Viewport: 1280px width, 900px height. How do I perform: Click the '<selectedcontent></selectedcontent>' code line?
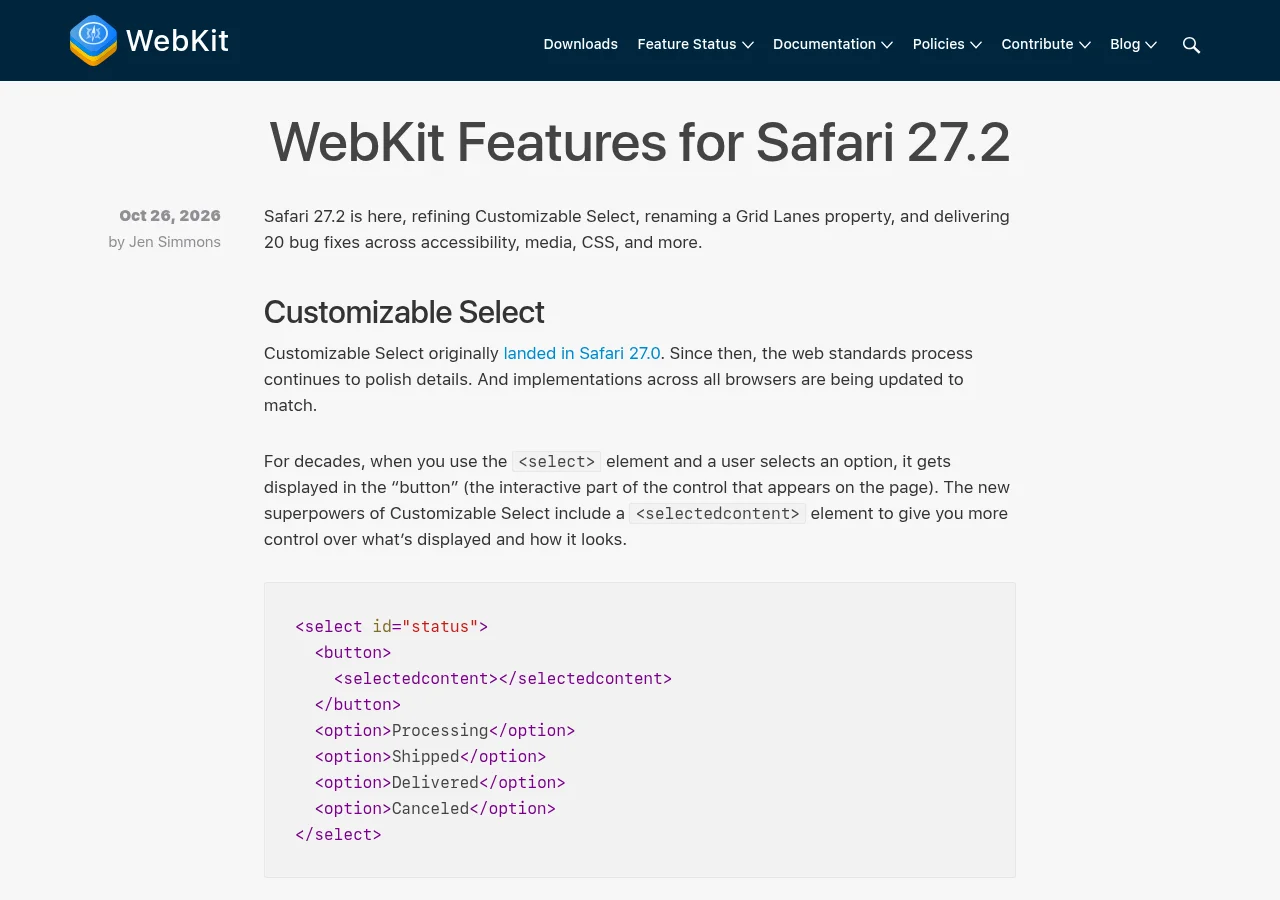point(503,679)
